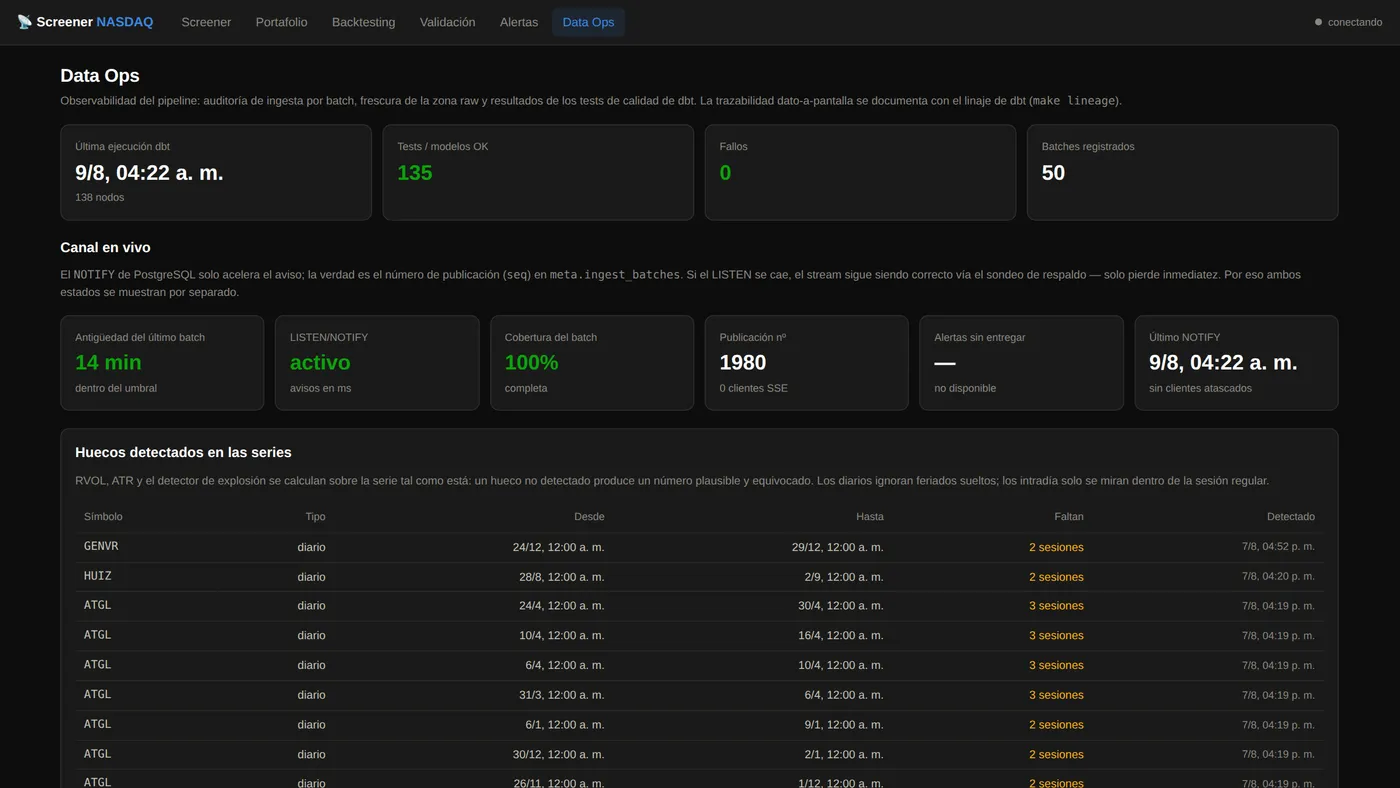Image resolution: width=1400 pixels, height=788 pixels.
Task: Click the Batches registrados value 50
Action: [x=1053, y=173]
